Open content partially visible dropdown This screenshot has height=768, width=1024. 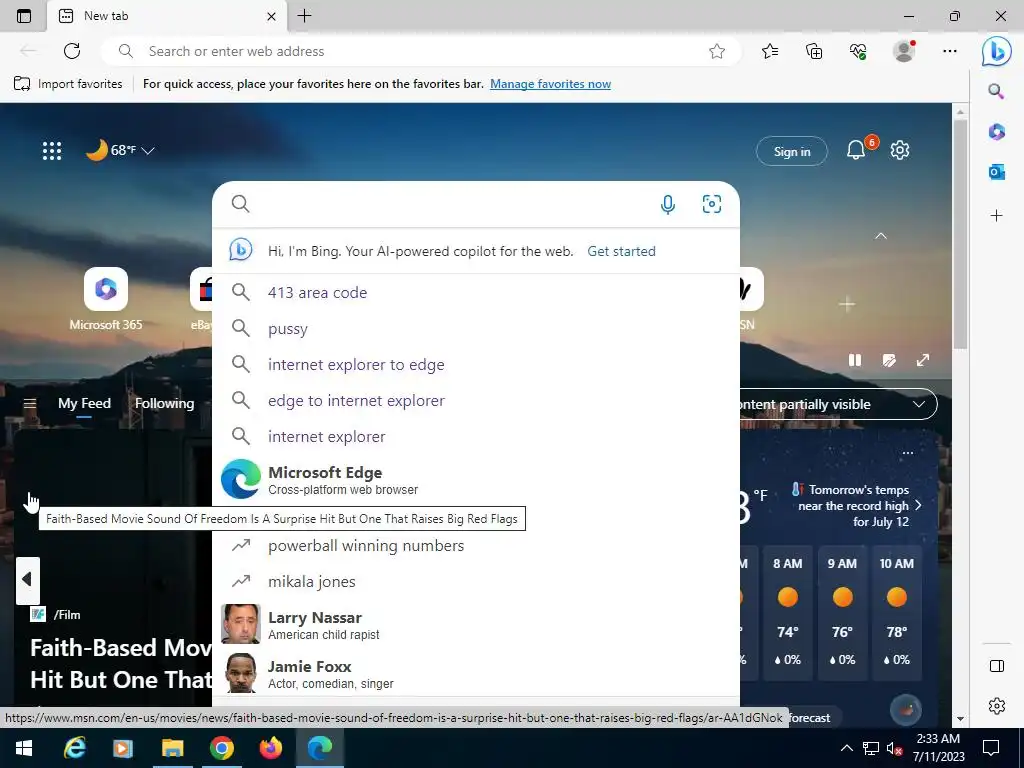(x=837, y=404)
